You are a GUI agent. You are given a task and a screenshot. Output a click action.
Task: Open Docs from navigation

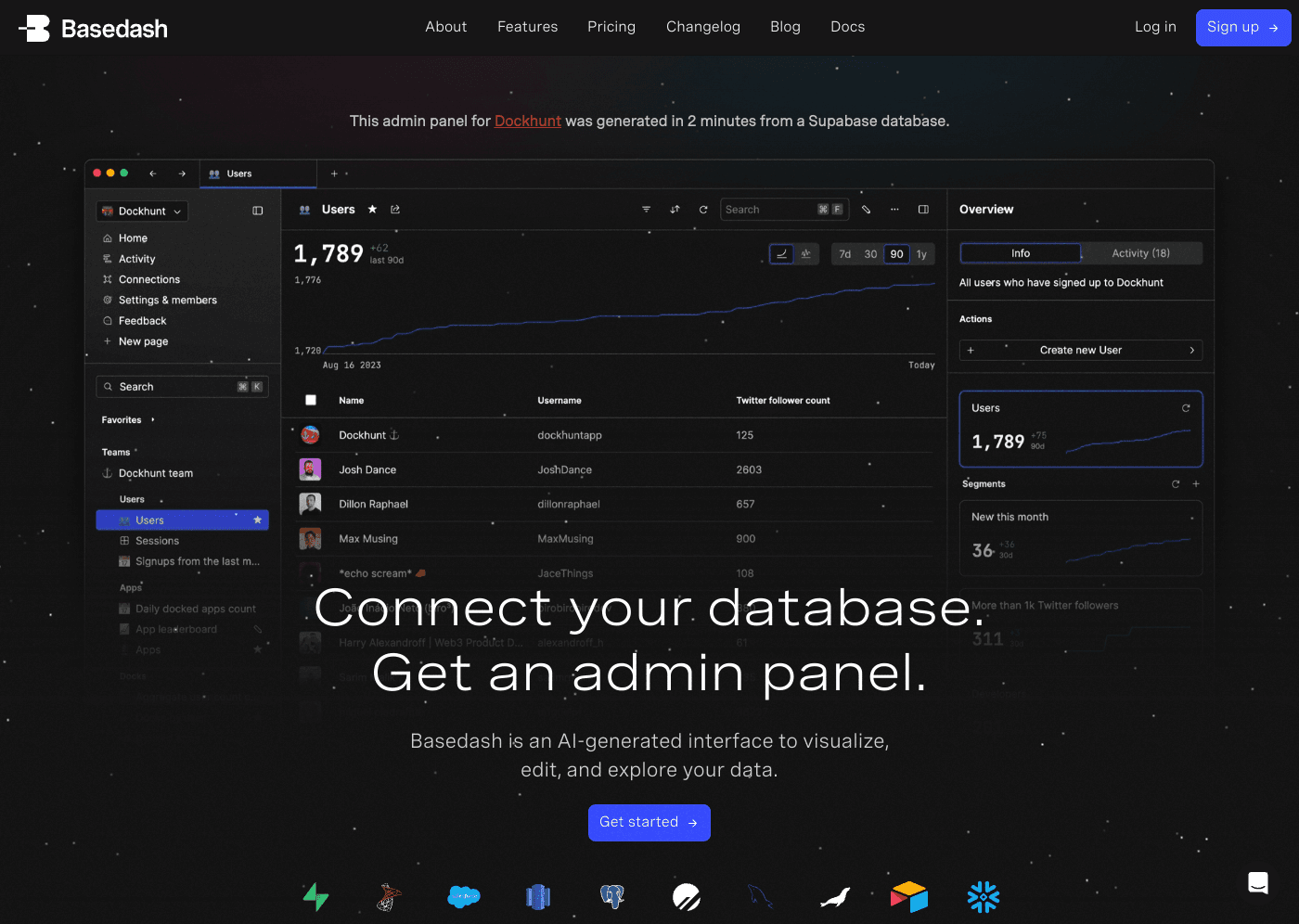point(847,27)
